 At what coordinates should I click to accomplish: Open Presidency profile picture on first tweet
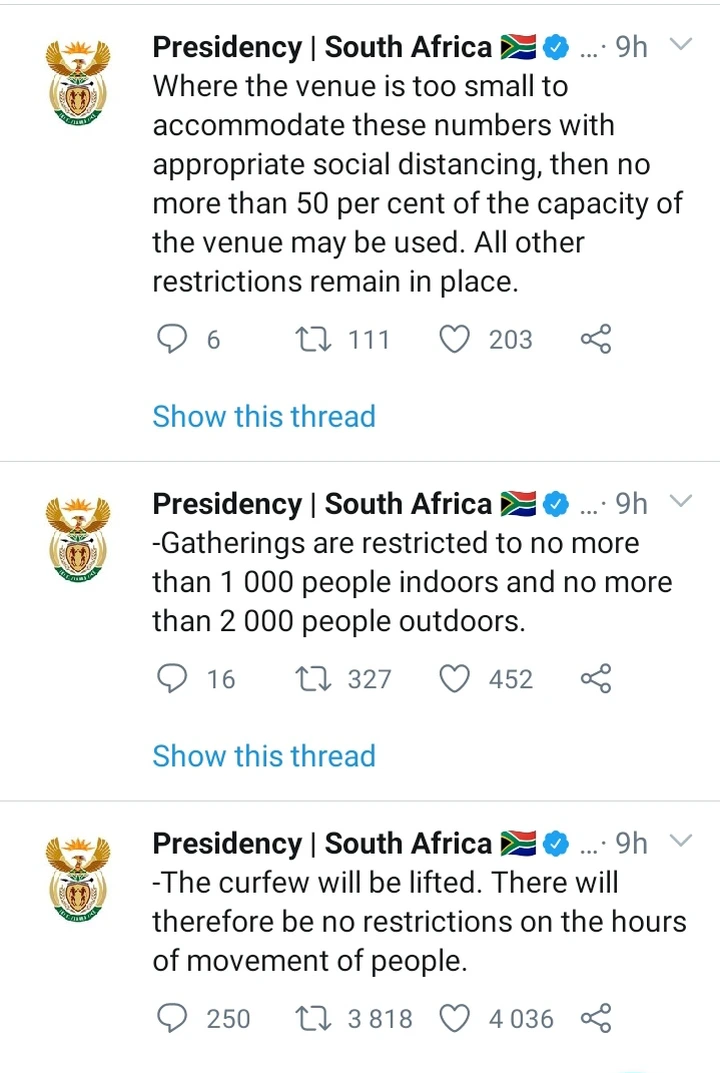[78, 83]
